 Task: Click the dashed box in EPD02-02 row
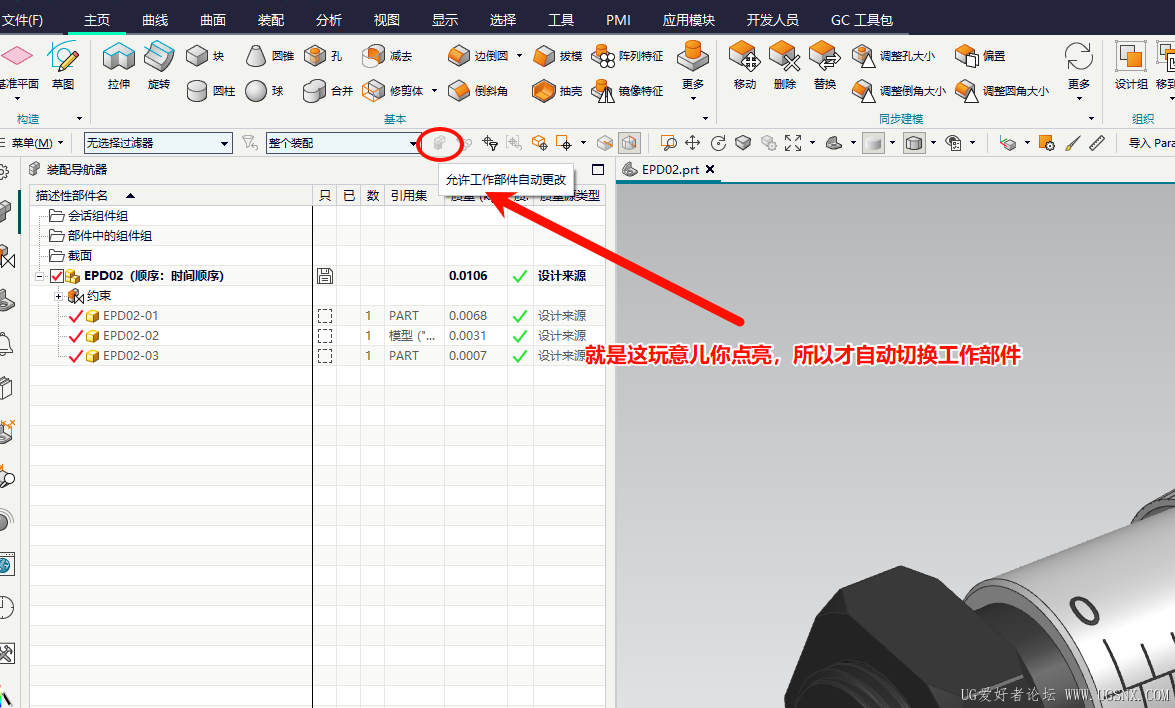click(324, 336)
